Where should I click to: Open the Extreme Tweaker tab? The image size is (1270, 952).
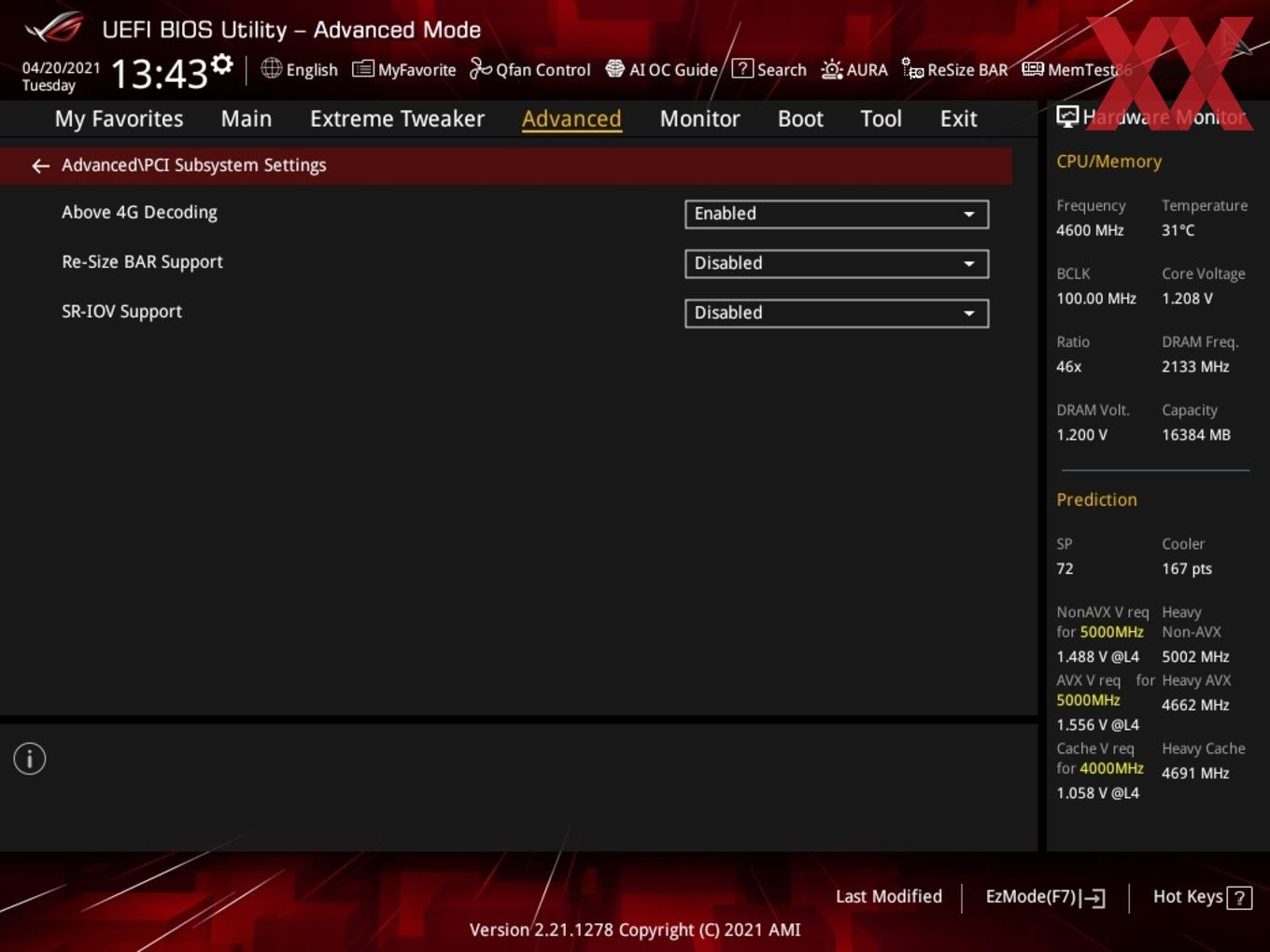point(397,119)
